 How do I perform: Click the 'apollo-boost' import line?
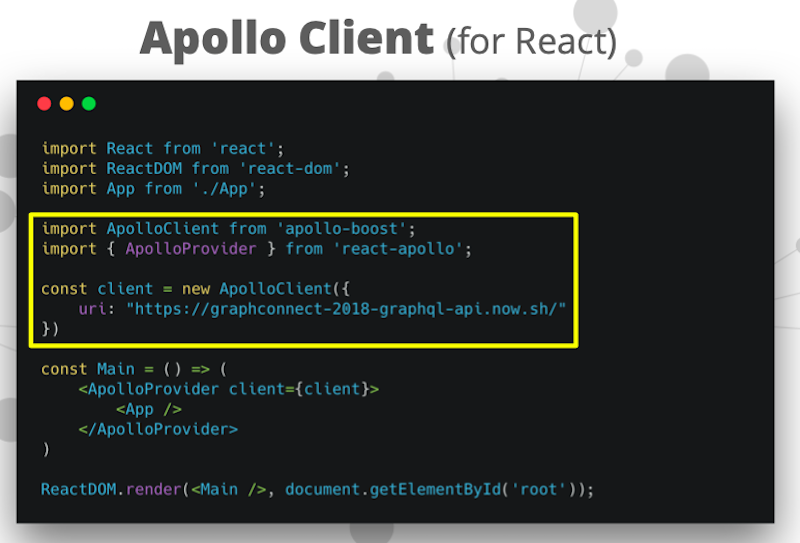[x=228, y=229]
